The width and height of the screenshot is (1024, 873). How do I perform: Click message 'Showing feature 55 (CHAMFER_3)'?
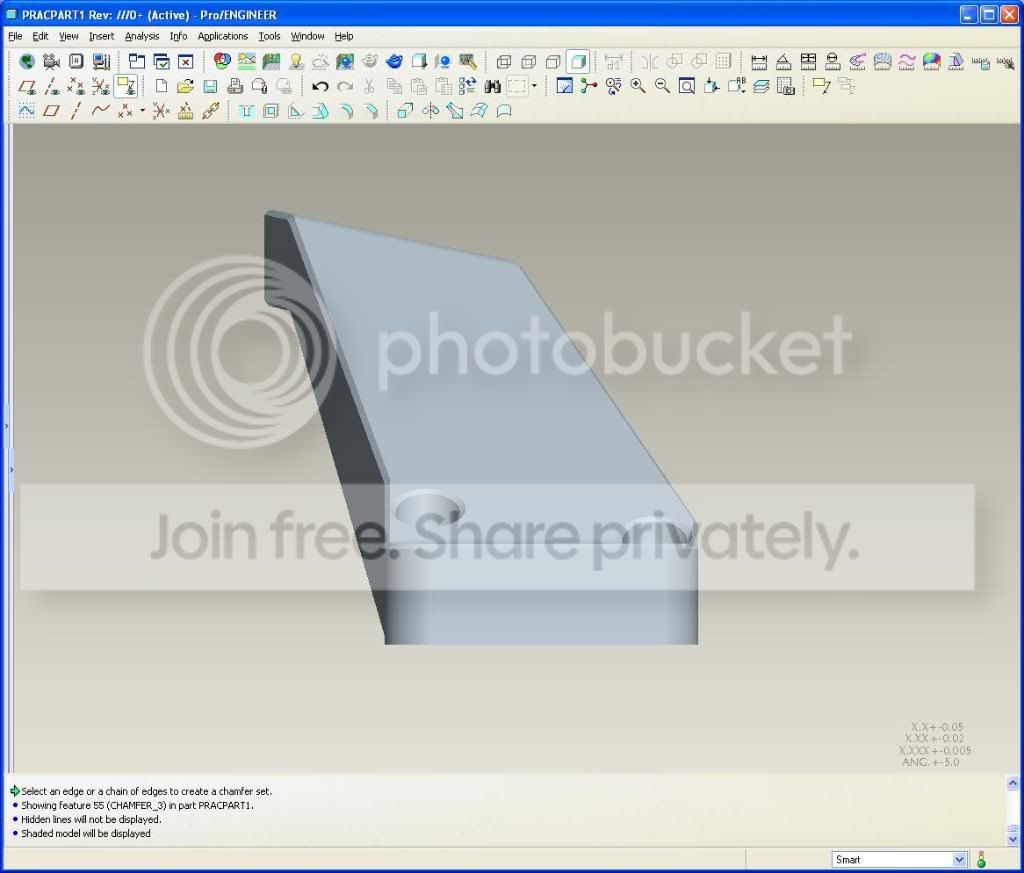pyautogui.click(x=137, y=805)
